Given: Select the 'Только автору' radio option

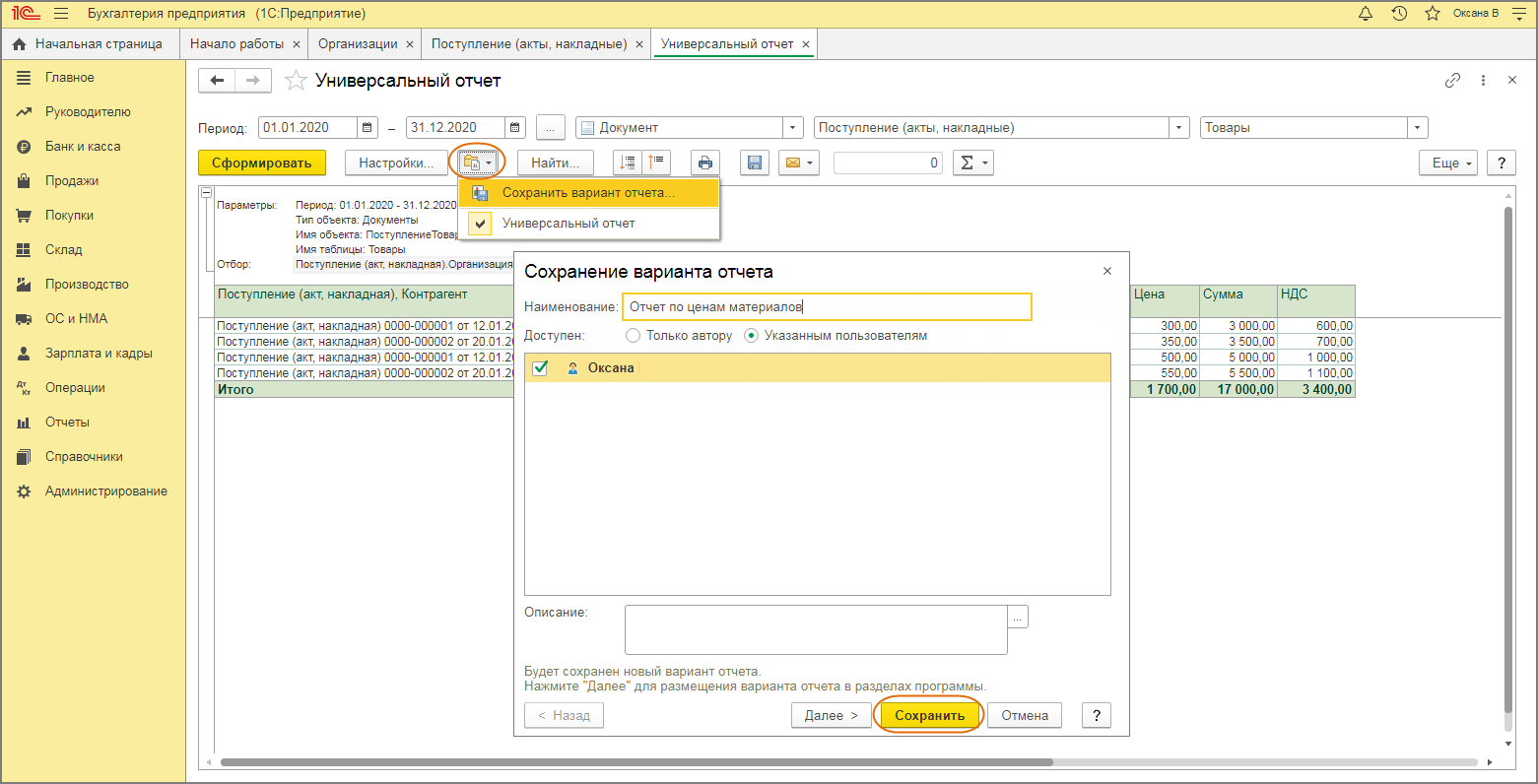Looking at the screenshot, I should point(634,336).
